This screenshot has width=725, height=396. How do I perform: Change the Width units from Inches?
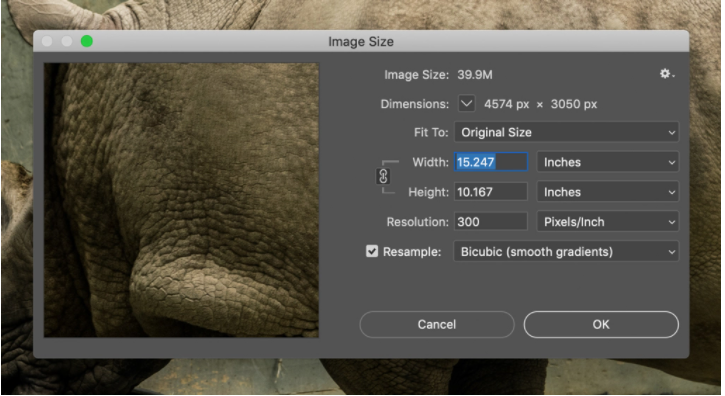[608, 162]
